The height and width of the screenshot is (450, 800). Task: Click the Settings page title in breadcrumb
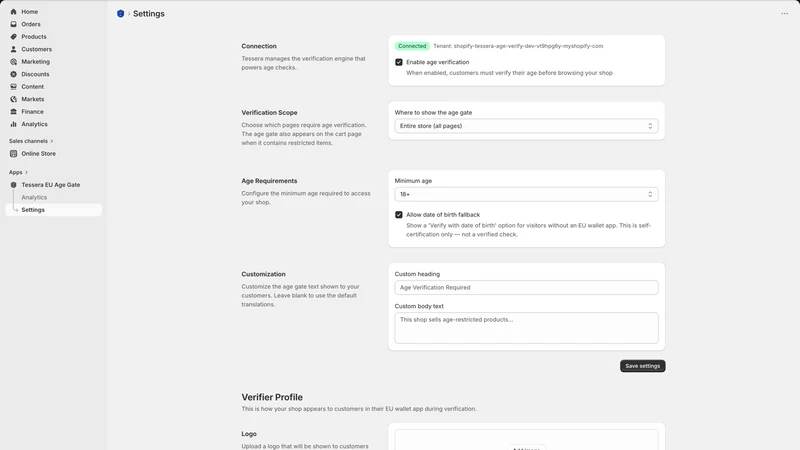pos(148,14)
